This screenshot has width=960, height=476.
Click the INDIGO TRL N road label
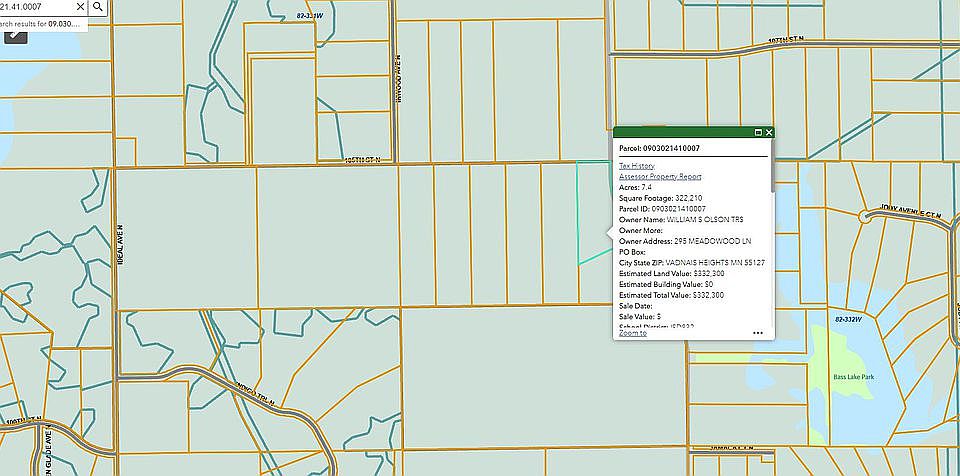[255, 394]
